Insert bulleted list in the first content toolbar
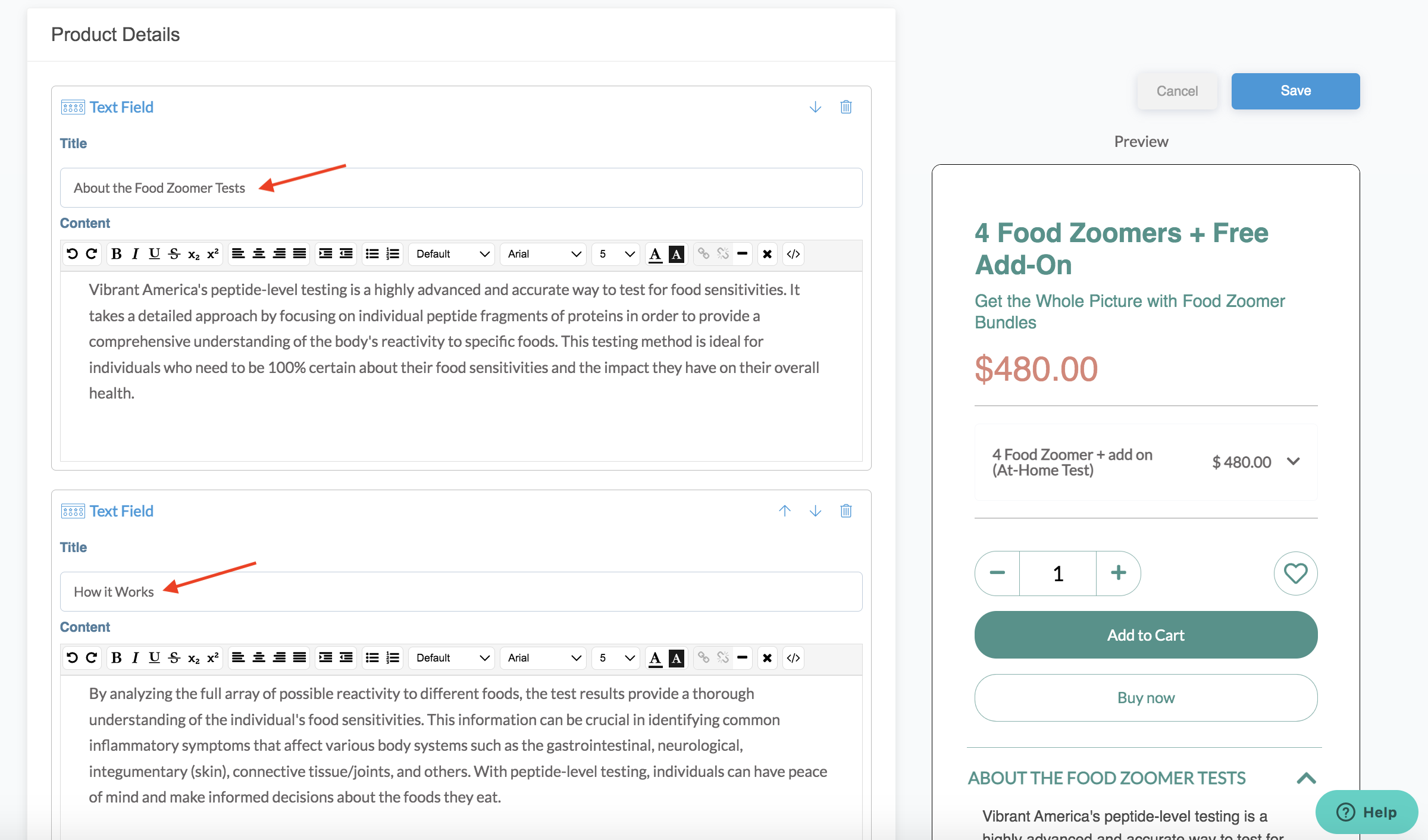The height and width of the screenshot is (840, 1428). 372,254
